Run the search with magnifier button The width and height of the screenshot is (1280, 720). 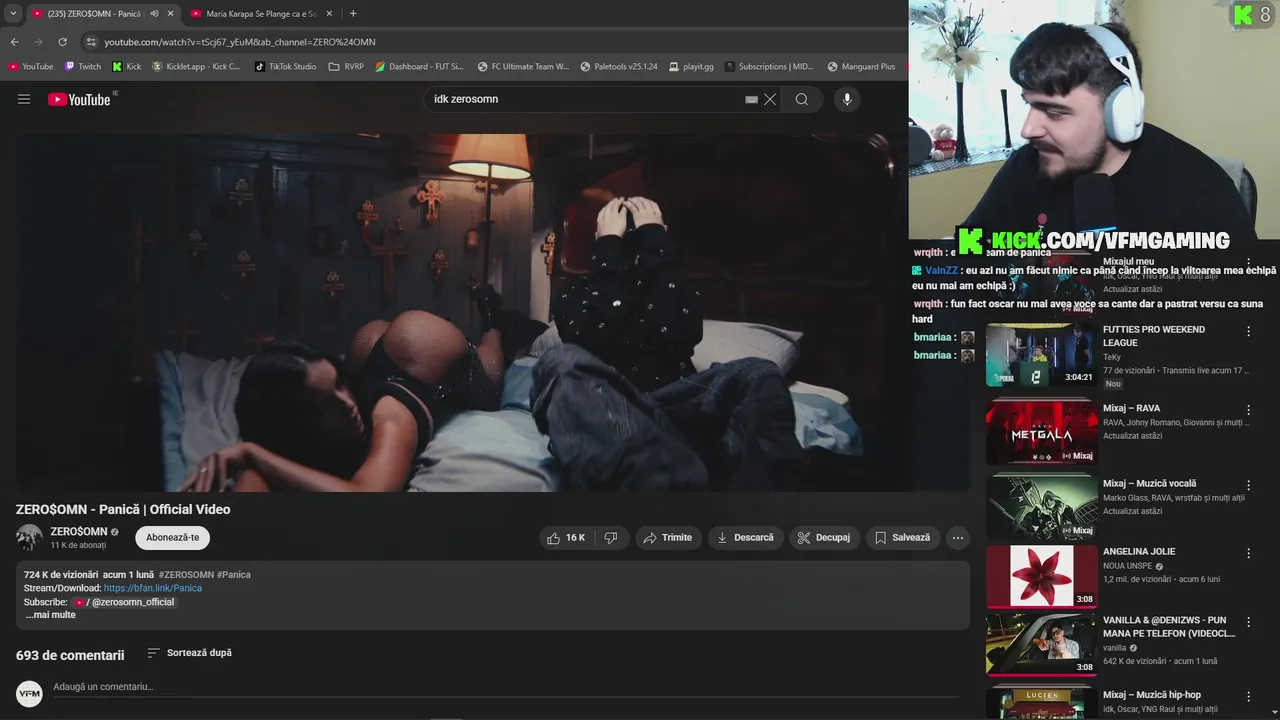[802, 99]
